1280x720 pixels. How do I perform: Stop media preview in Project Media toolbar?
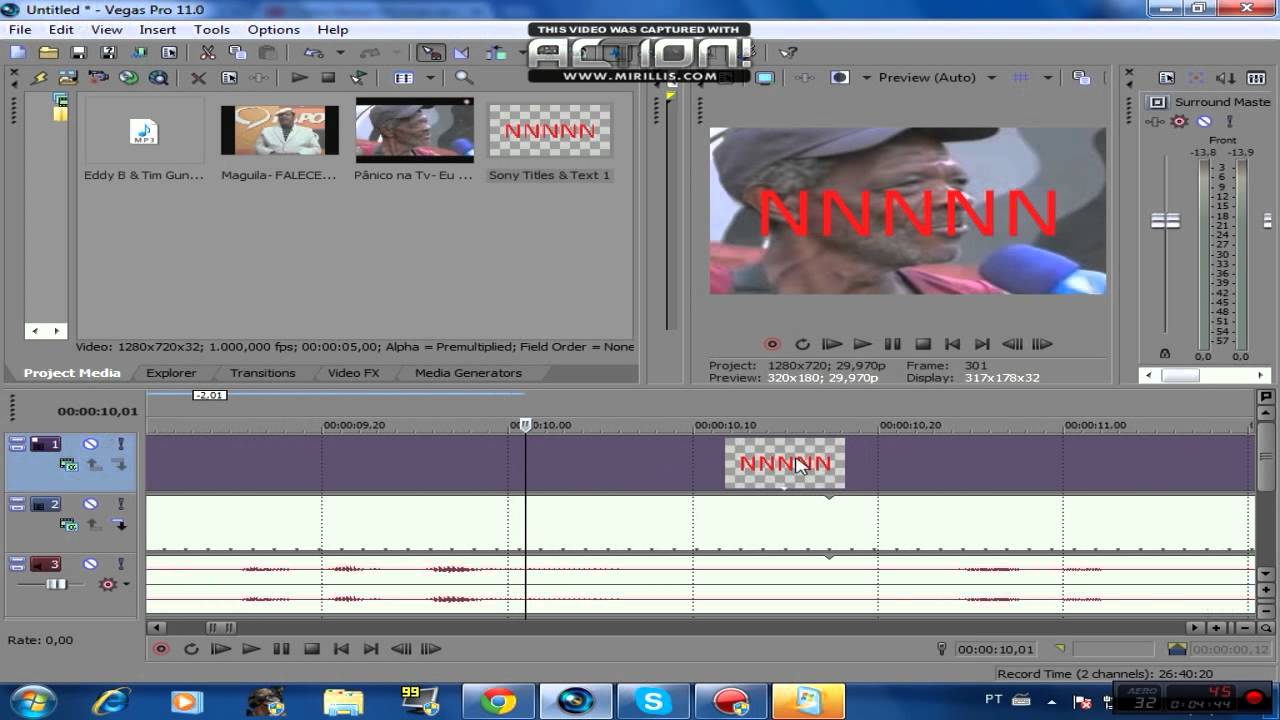click(328, 78)
